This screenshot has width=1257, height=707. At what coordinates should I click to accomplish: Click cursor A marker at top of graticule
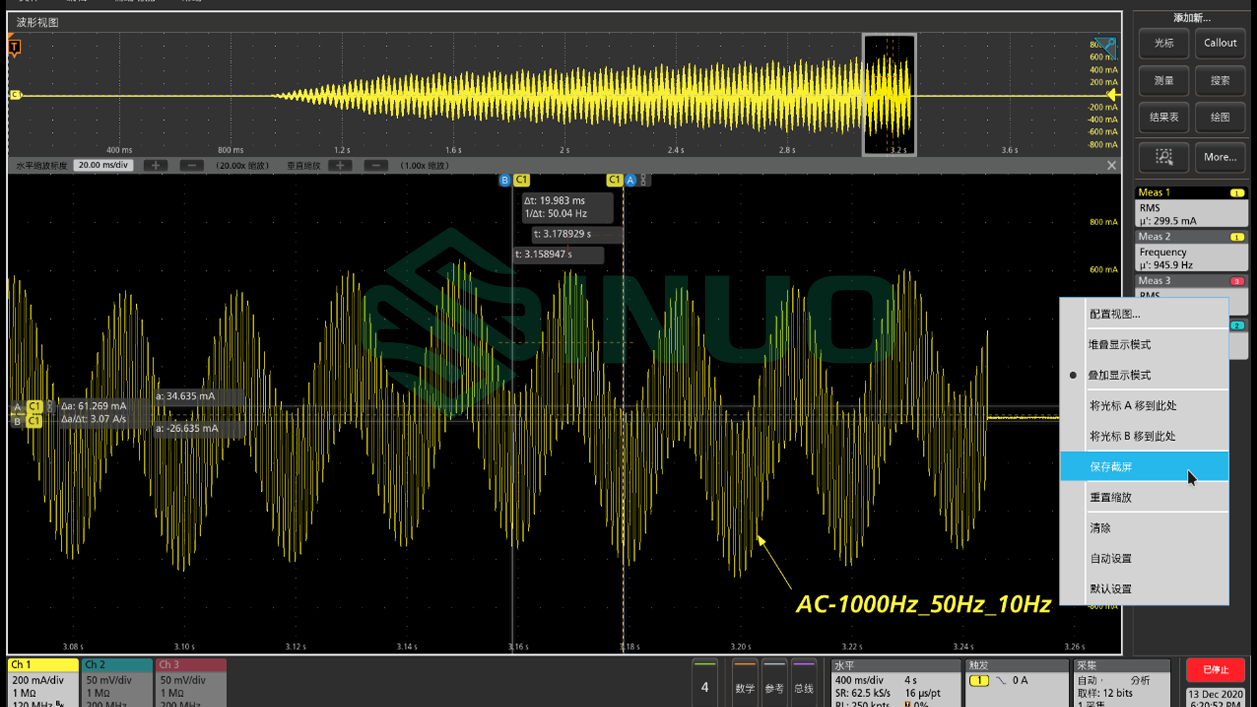pos(630,181)
